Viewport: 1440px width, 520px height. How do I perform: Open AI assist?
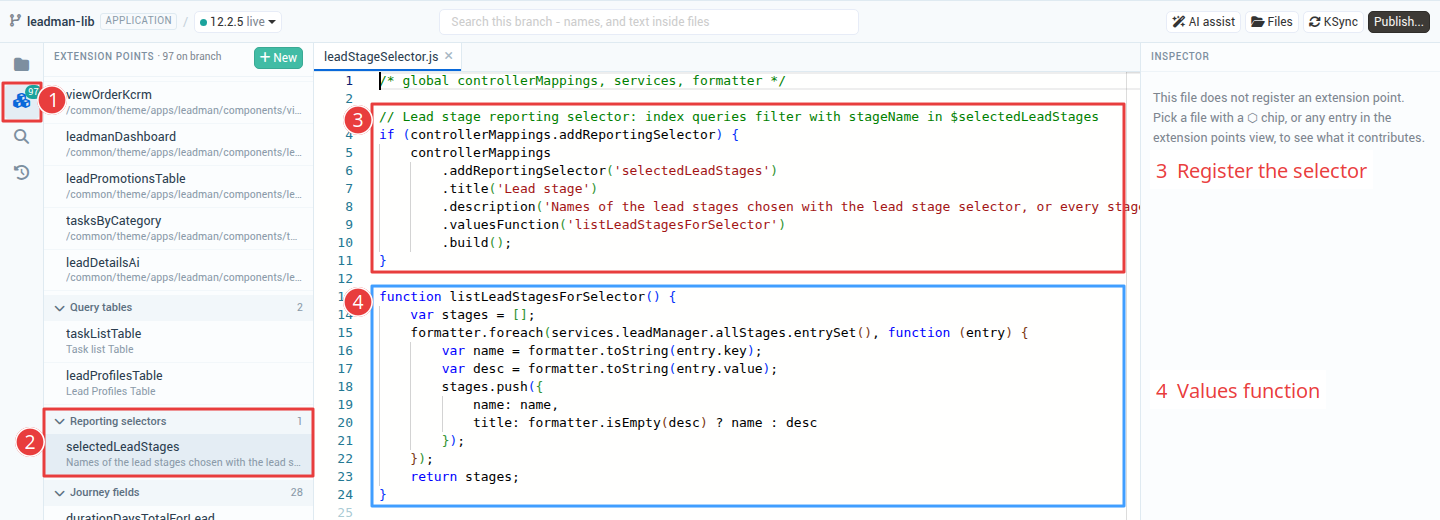[1203, 21]
